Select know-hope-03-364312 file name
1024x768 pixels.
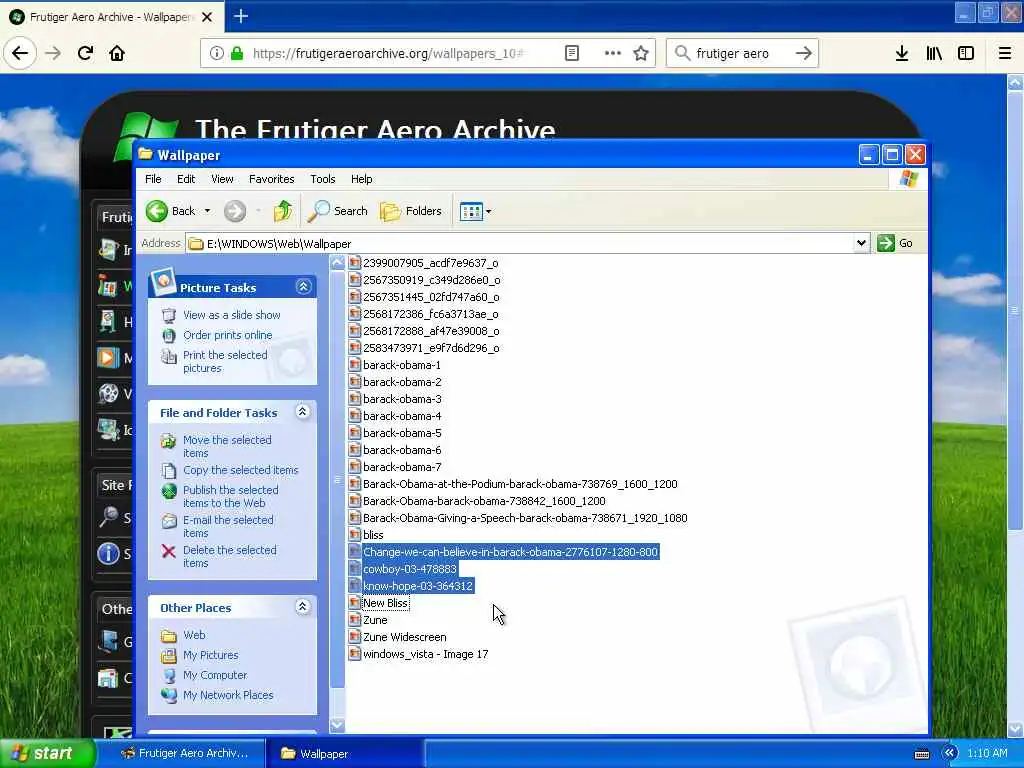[x=417, y=586]
